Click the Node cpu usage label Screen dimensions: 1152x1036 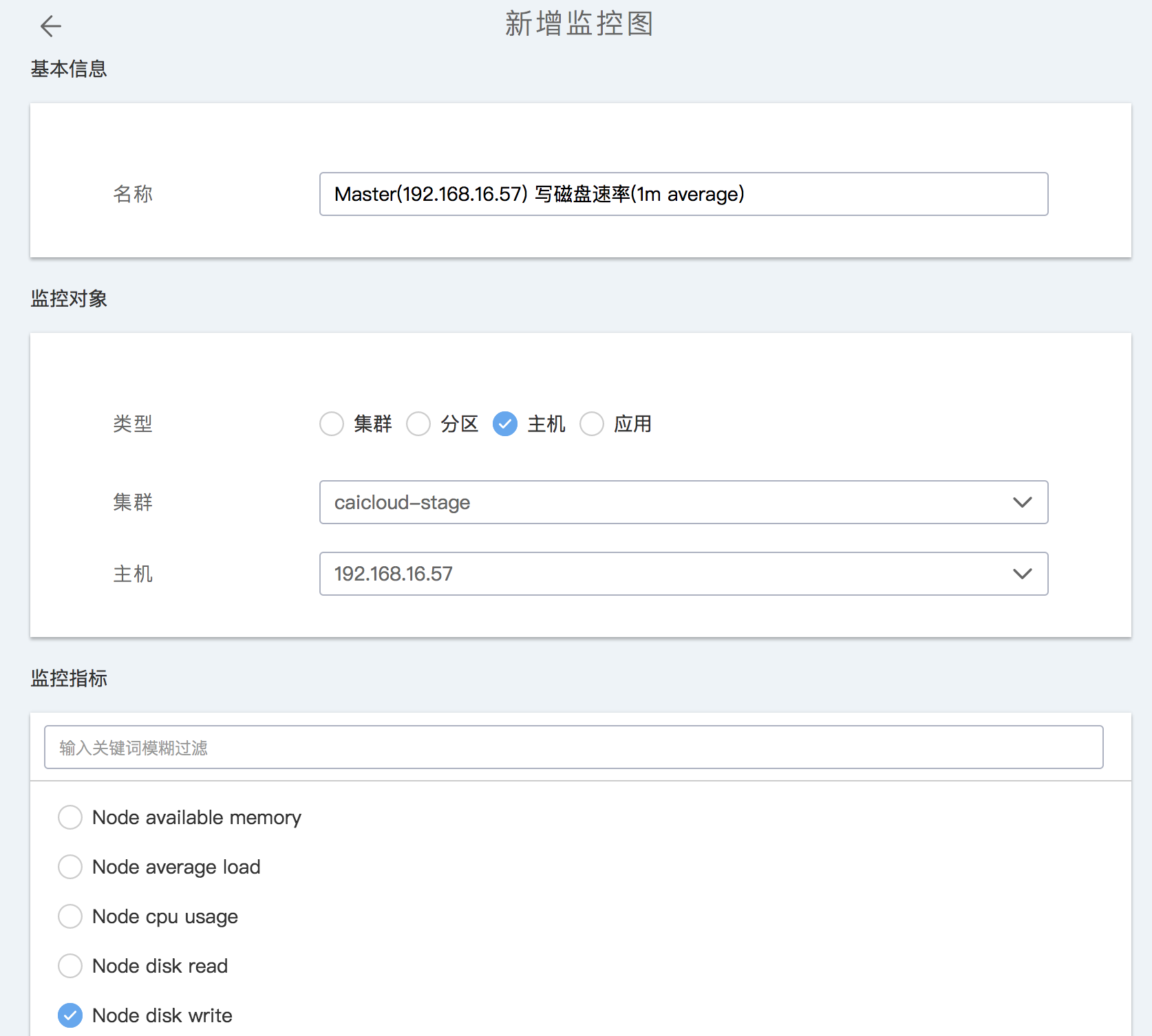point(165,916)
